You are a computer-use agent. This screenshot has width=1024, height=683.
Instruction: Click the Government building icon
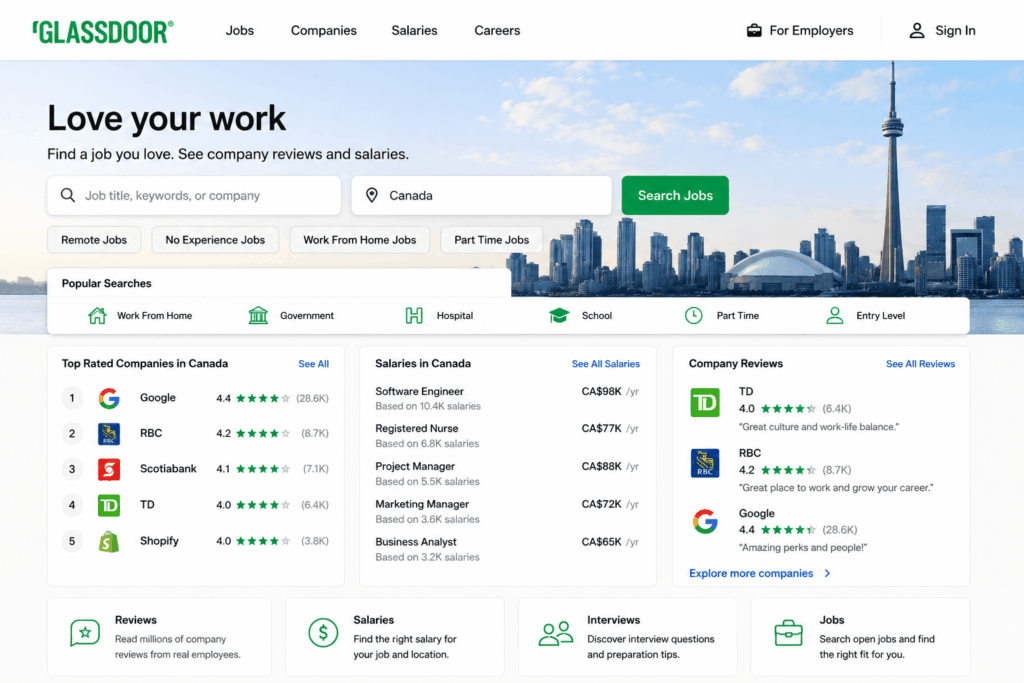pos(258,315)
